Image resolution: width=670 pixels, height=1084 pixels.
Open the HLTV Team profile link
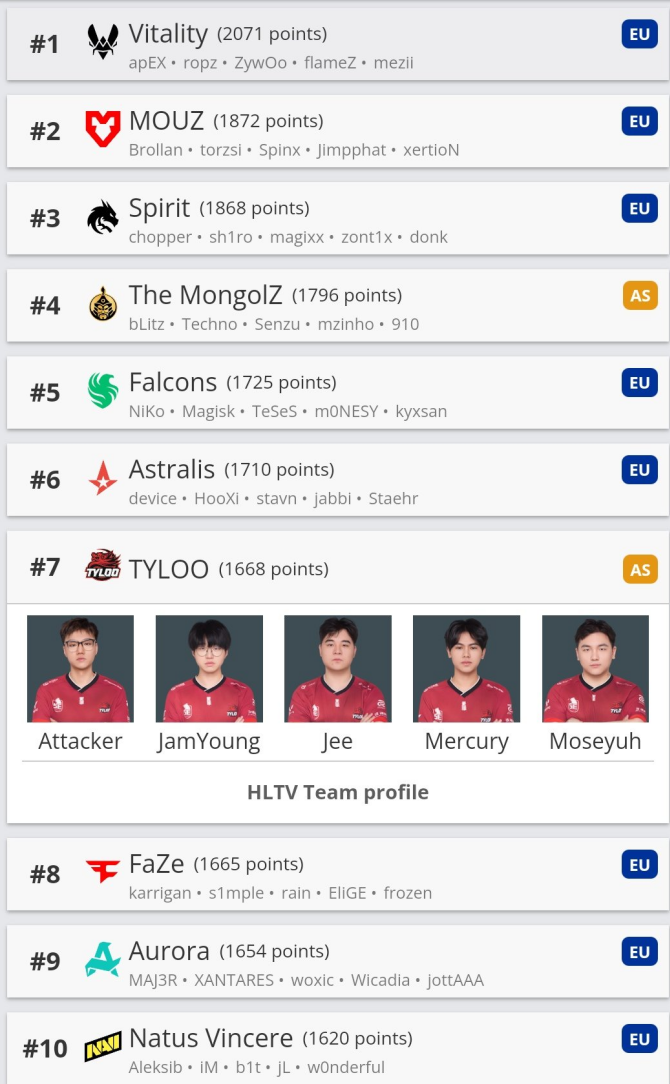tap(338, 792)
